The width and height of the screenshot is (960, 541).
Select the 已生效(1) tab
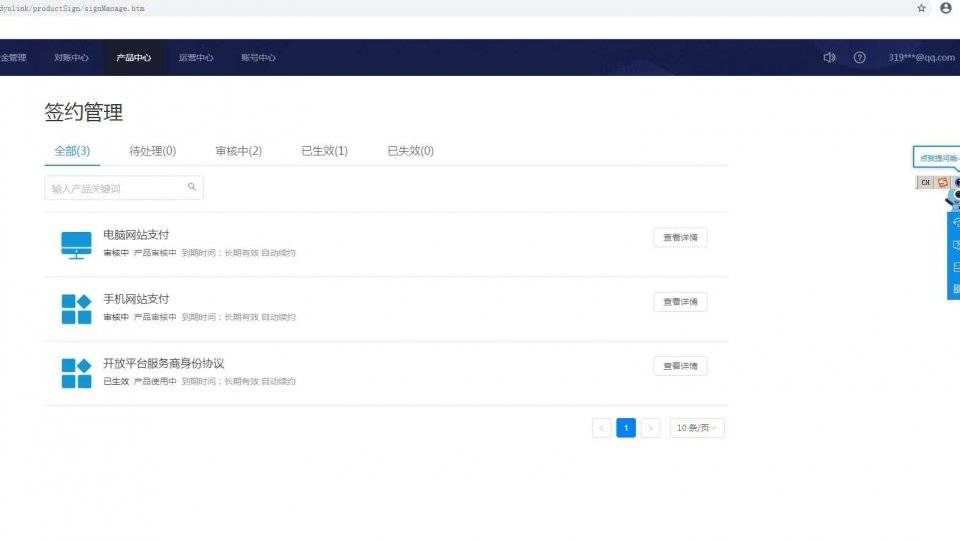[324, 151]
